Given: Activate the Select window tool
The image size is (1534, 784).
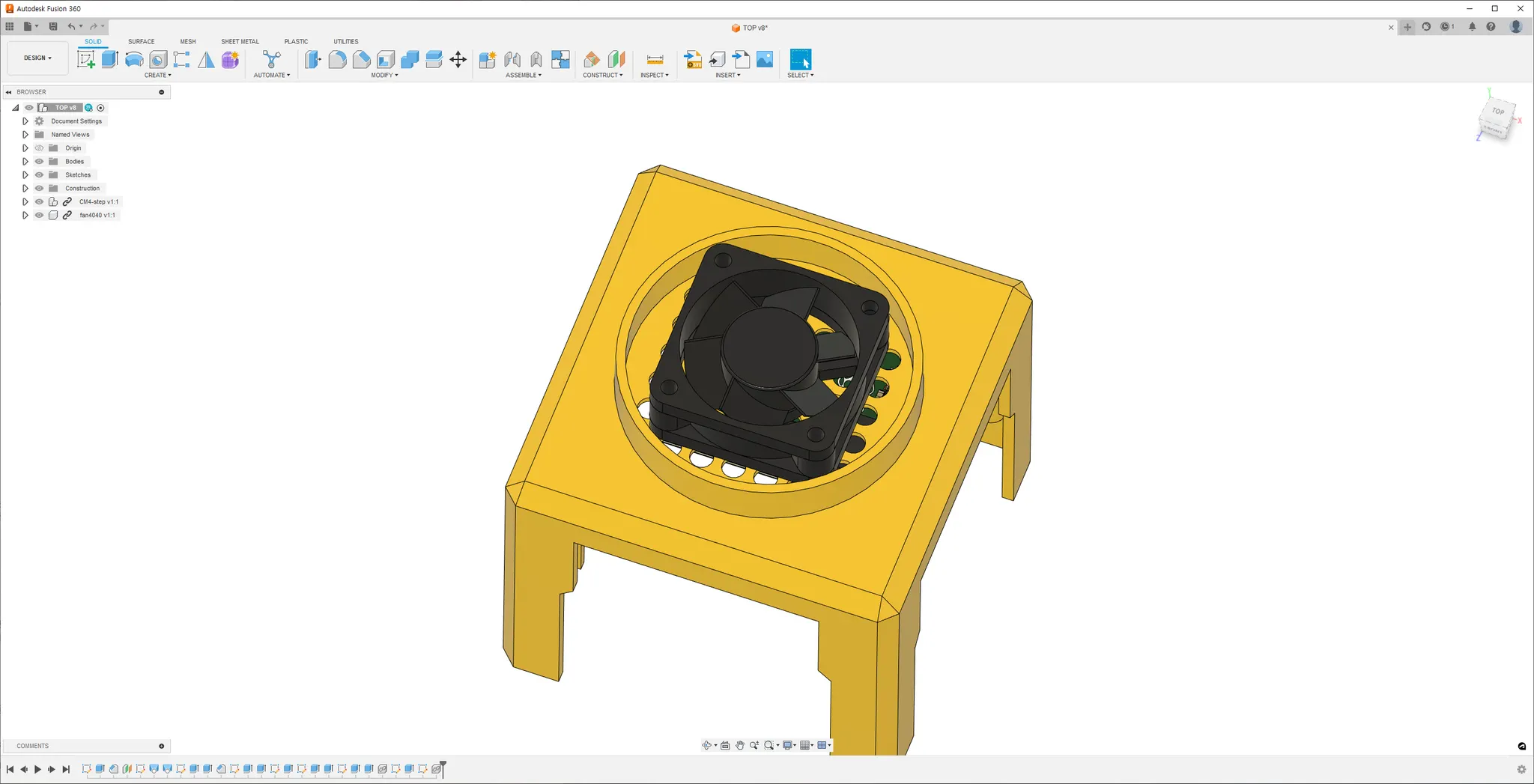Looking at the screenshot, I should click(x=801, y=59).
